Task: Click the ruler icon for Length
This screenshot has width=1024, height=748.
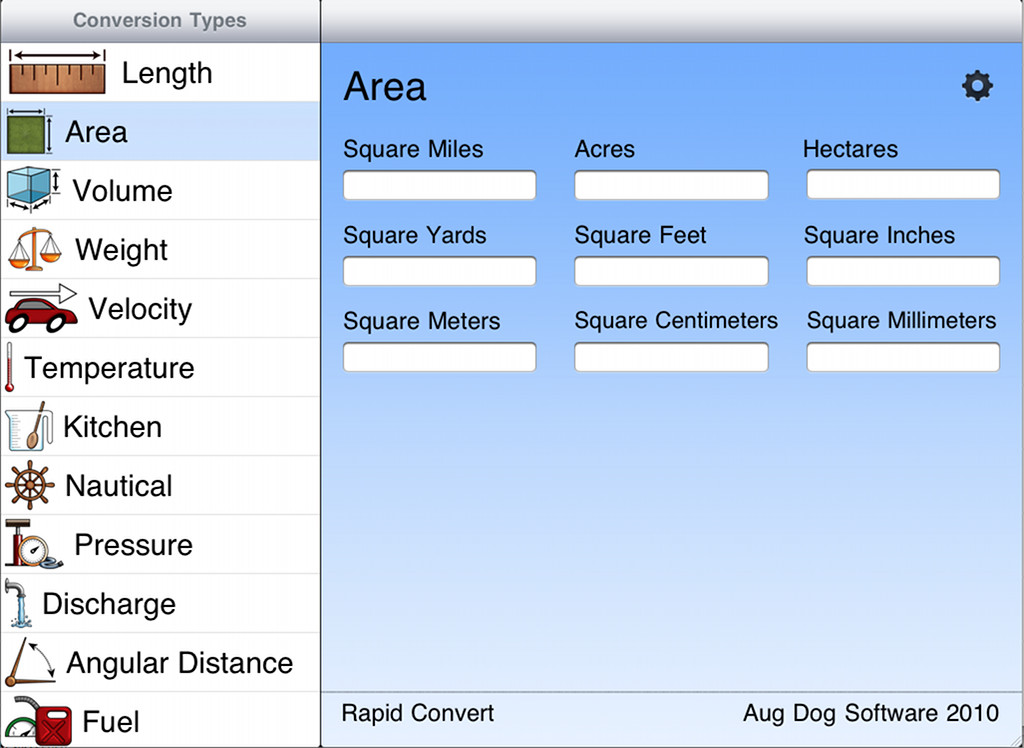Action: pos(57,73)
